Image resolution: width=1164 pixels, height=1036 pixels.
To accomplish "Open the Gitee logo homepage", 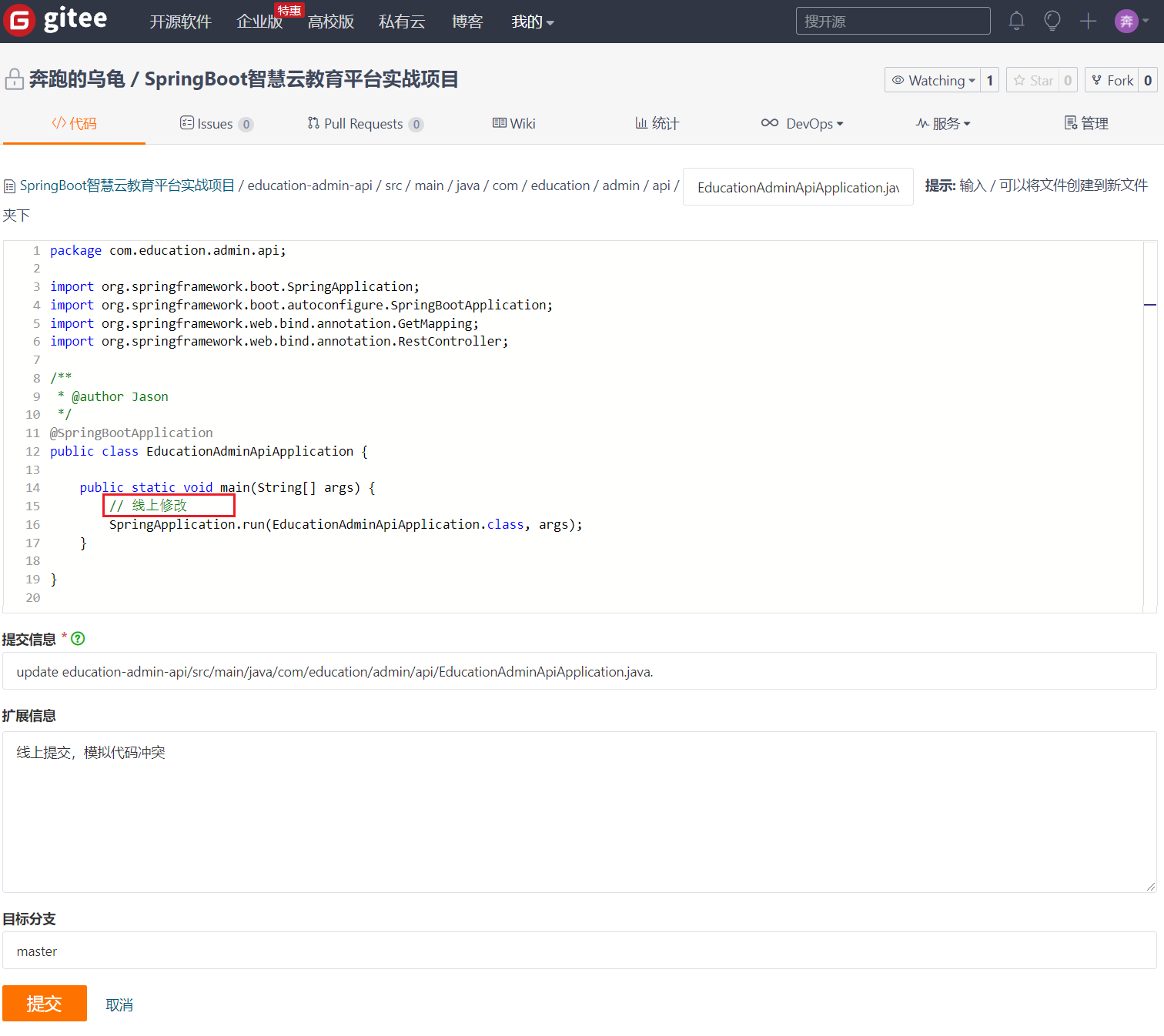I will tap(55, 20).
